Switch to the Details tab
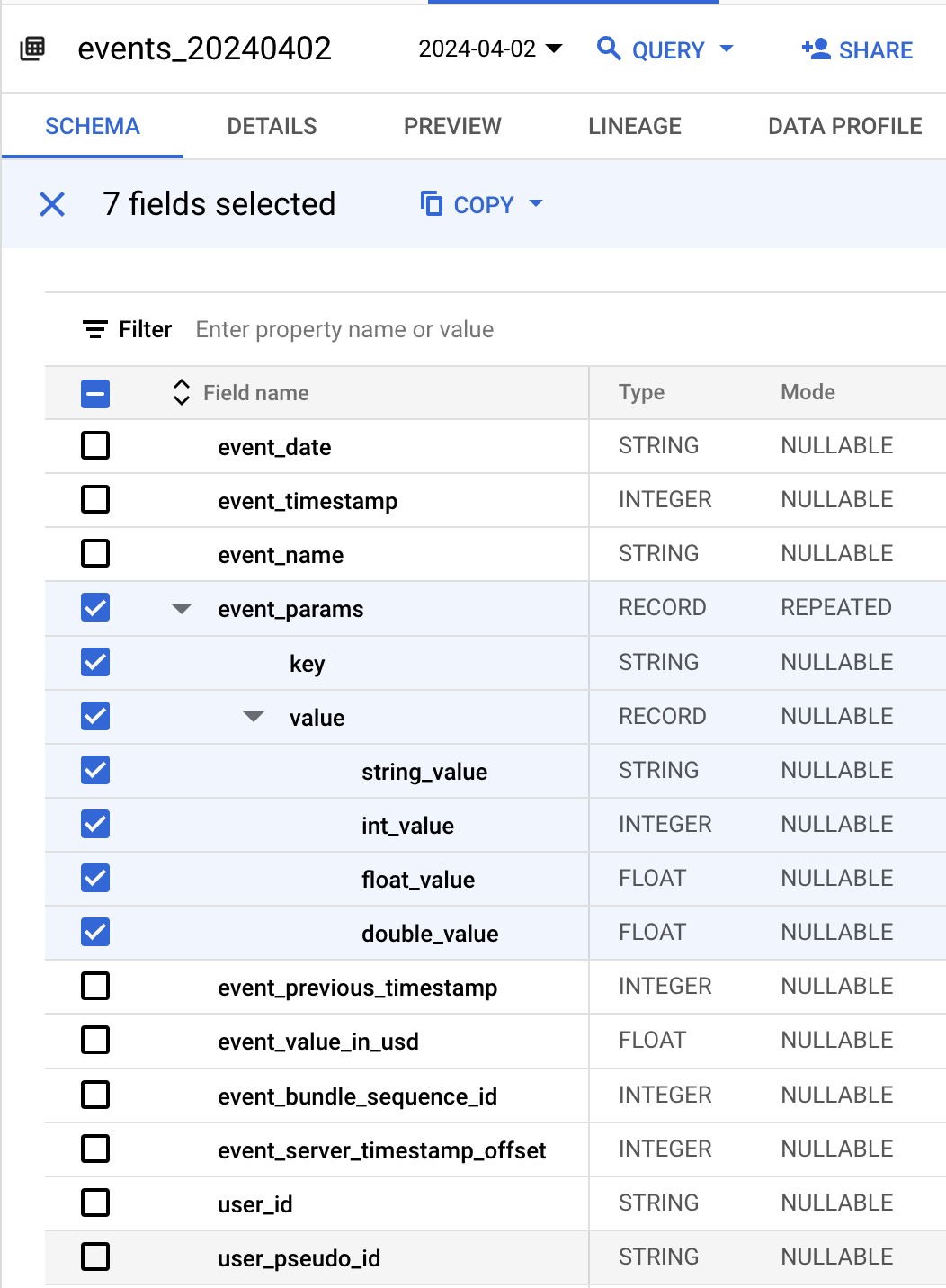Screen dimensions: 946x1288 point(272,126)
